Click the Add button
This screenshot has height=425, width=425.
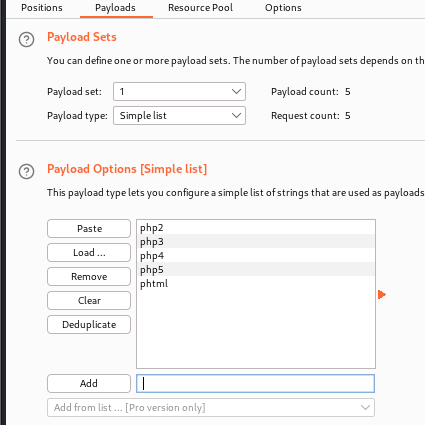coord(89,383)
